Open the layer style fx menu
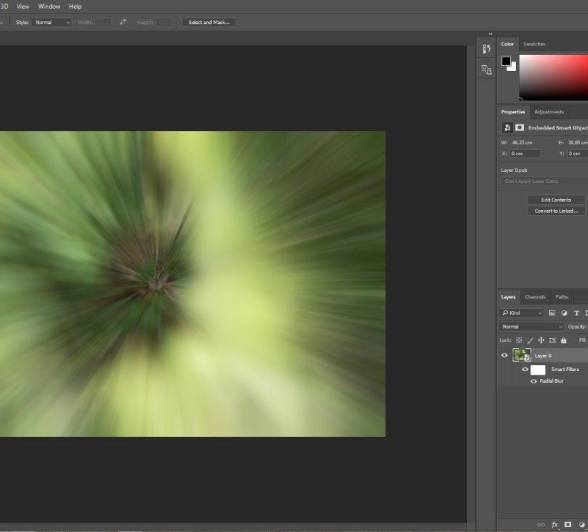 tap(555, 525)
